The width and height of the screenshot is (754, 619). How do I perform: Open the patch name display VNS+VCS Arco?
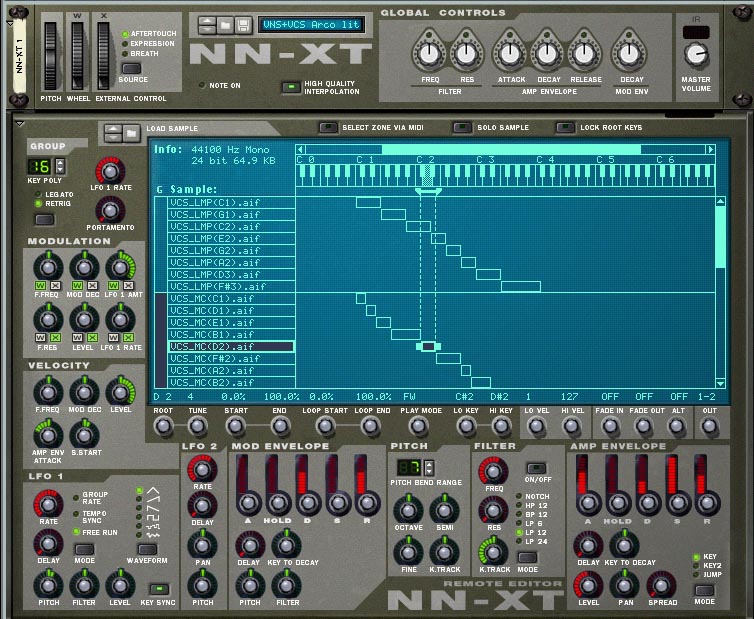coord(311,25)
